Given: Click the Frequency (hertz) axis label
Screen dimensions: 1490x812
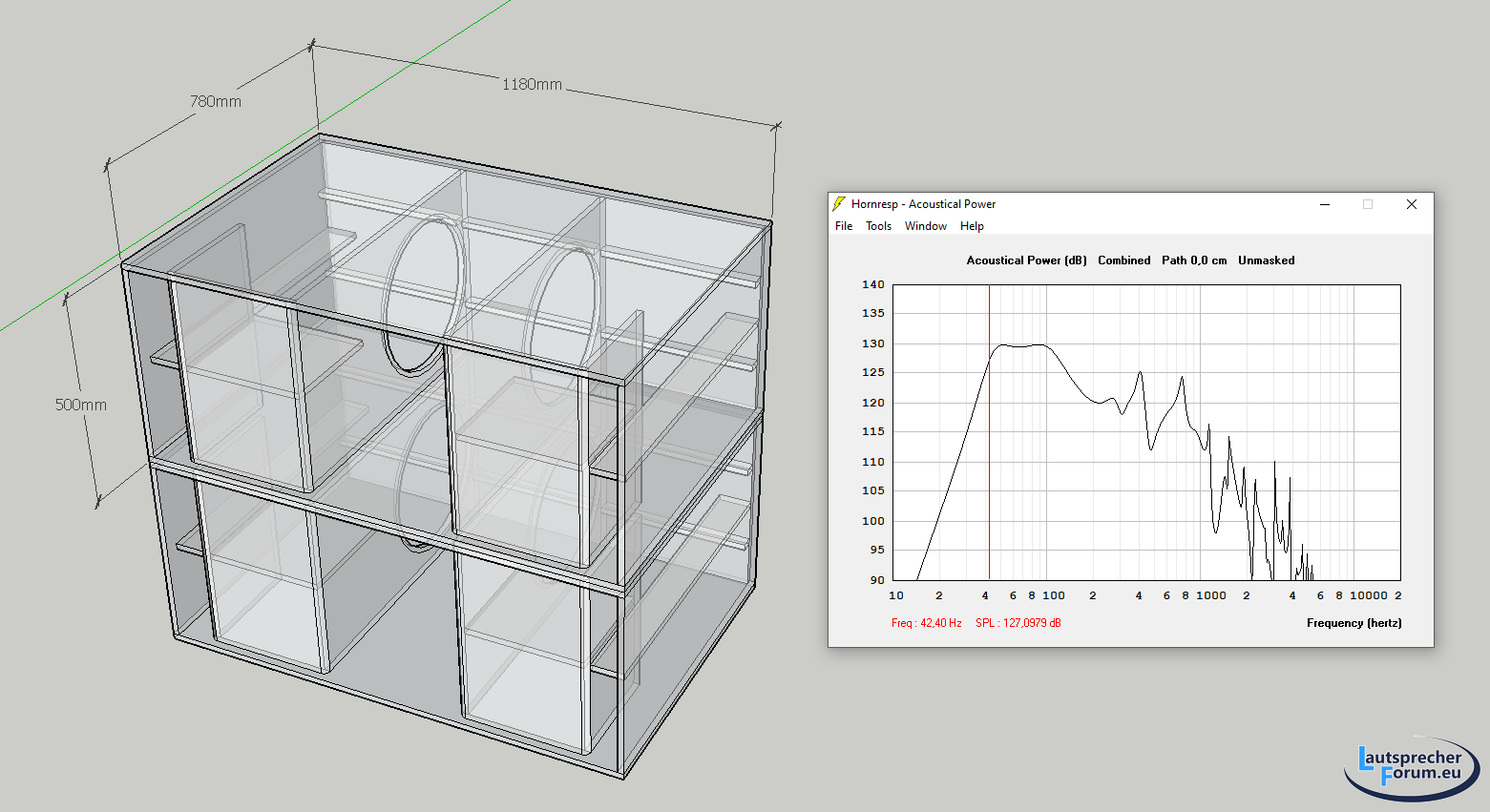Looking at the screenshot, I should coord(1354,623).
